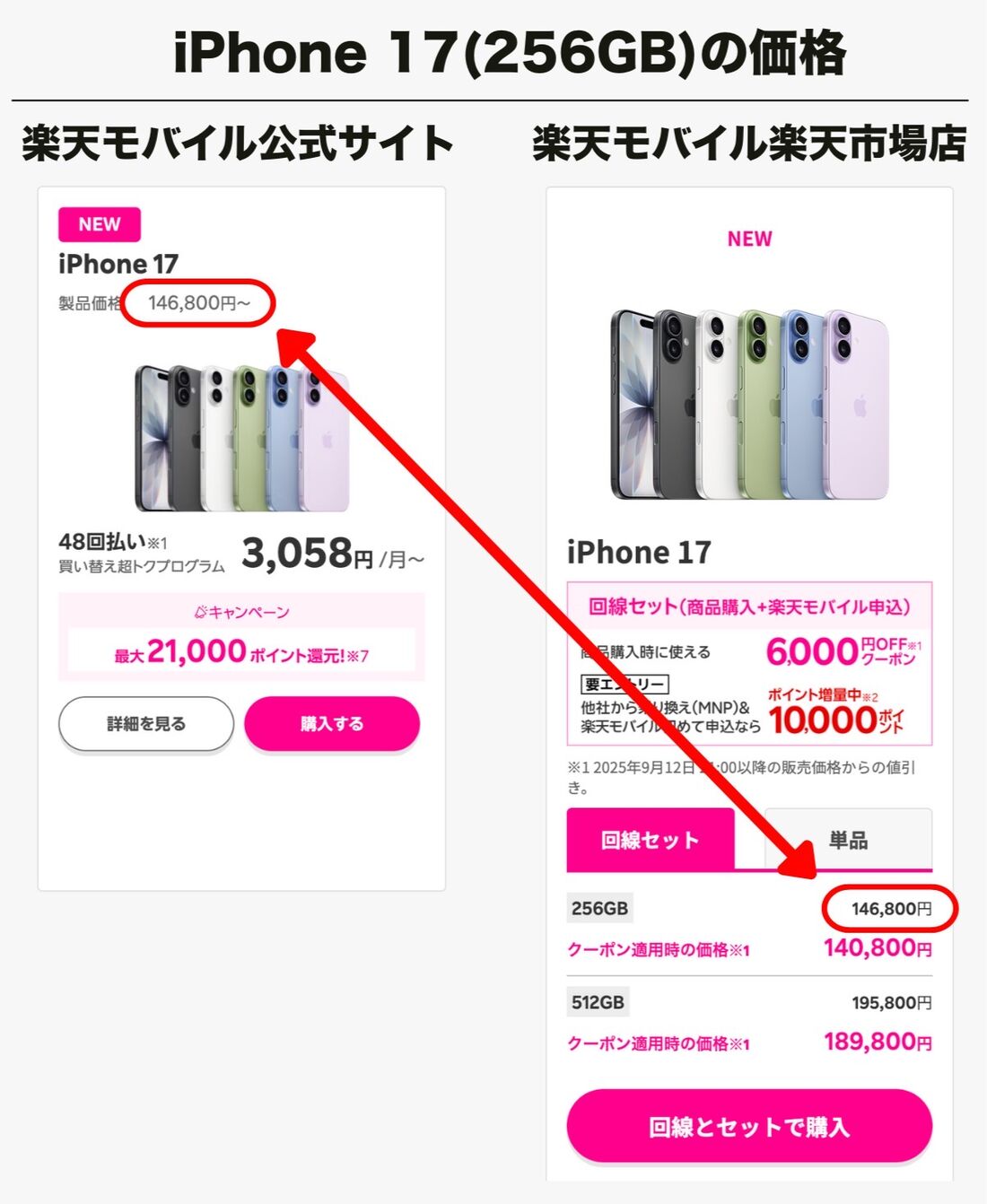Screen dimensions: 987x1204
Task: Select the 512GB storage label
Action: pos(598,1002)
